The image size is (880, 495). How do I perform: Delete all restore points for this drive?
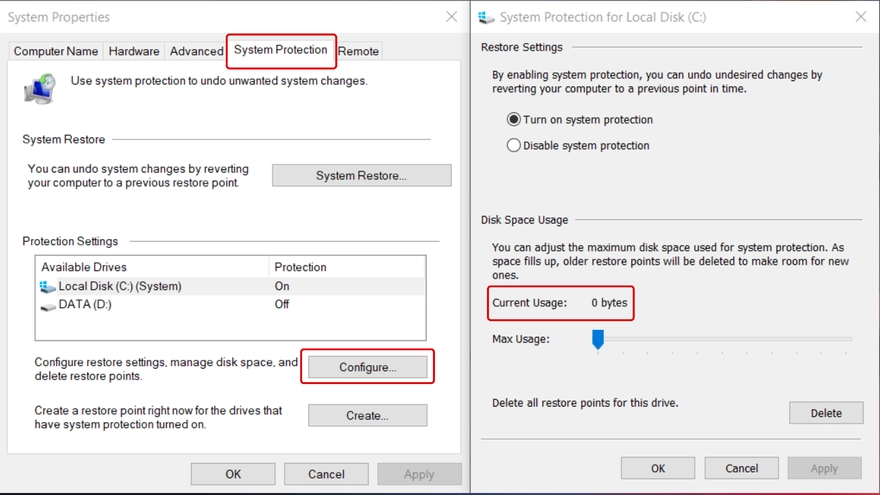click(x=826, y=413)
